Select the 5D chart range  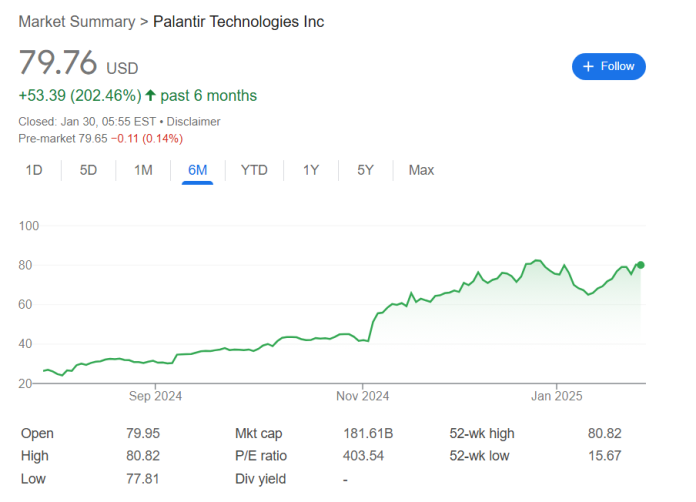point(88,170)
